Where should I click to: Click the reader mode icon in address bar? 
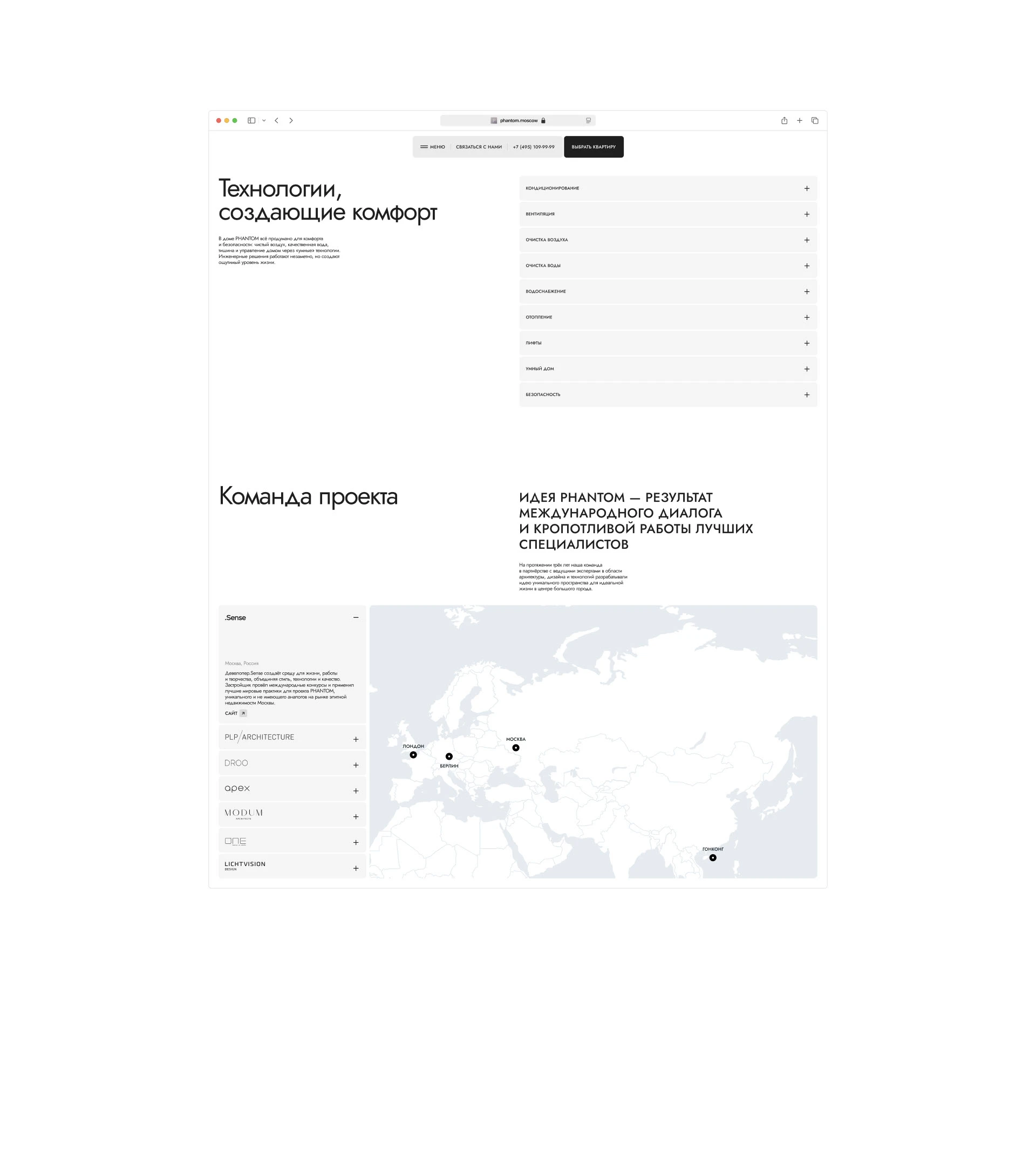(x=588, y=121)
